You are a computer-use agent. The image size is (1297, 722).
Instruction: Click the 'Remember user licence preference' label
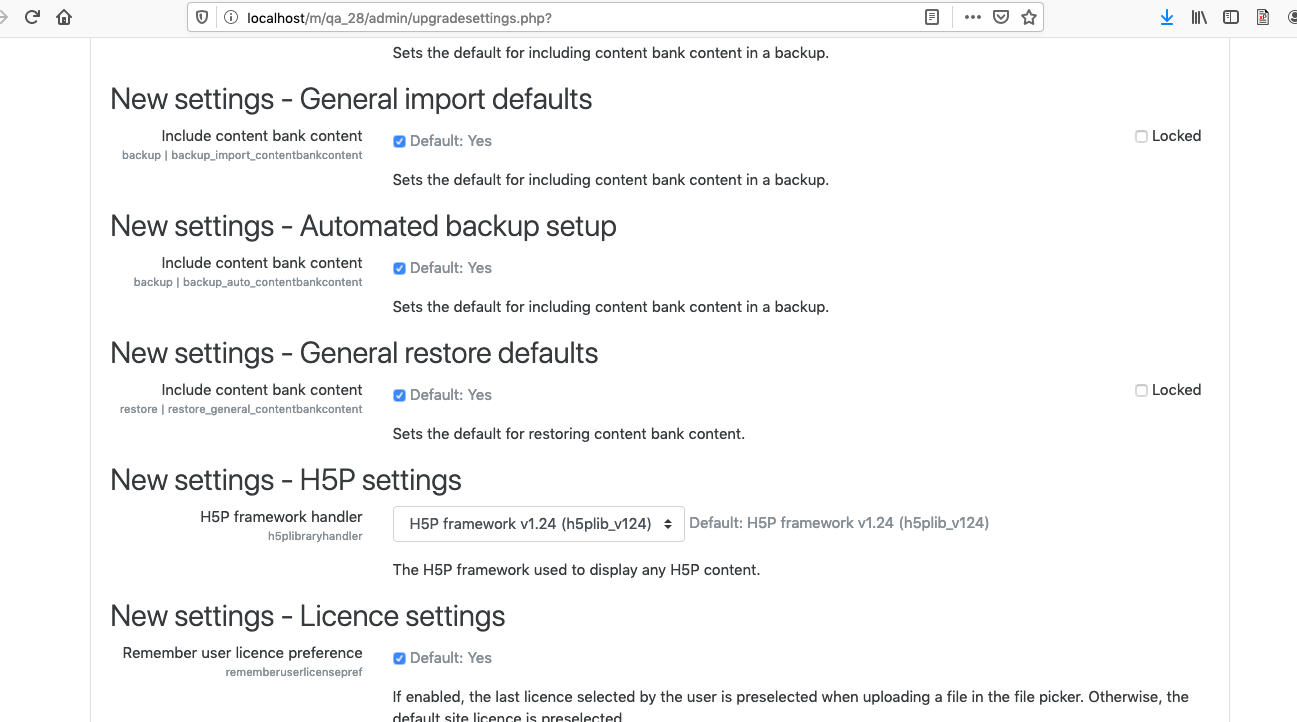pyautogui.click(x=243, y=653)
